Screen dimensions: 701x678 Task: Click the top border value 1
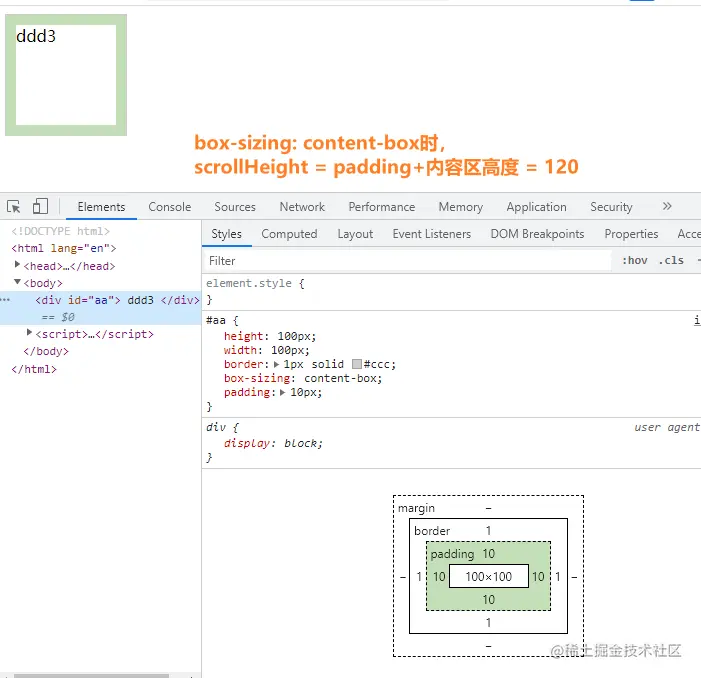(x=489, y=531)
